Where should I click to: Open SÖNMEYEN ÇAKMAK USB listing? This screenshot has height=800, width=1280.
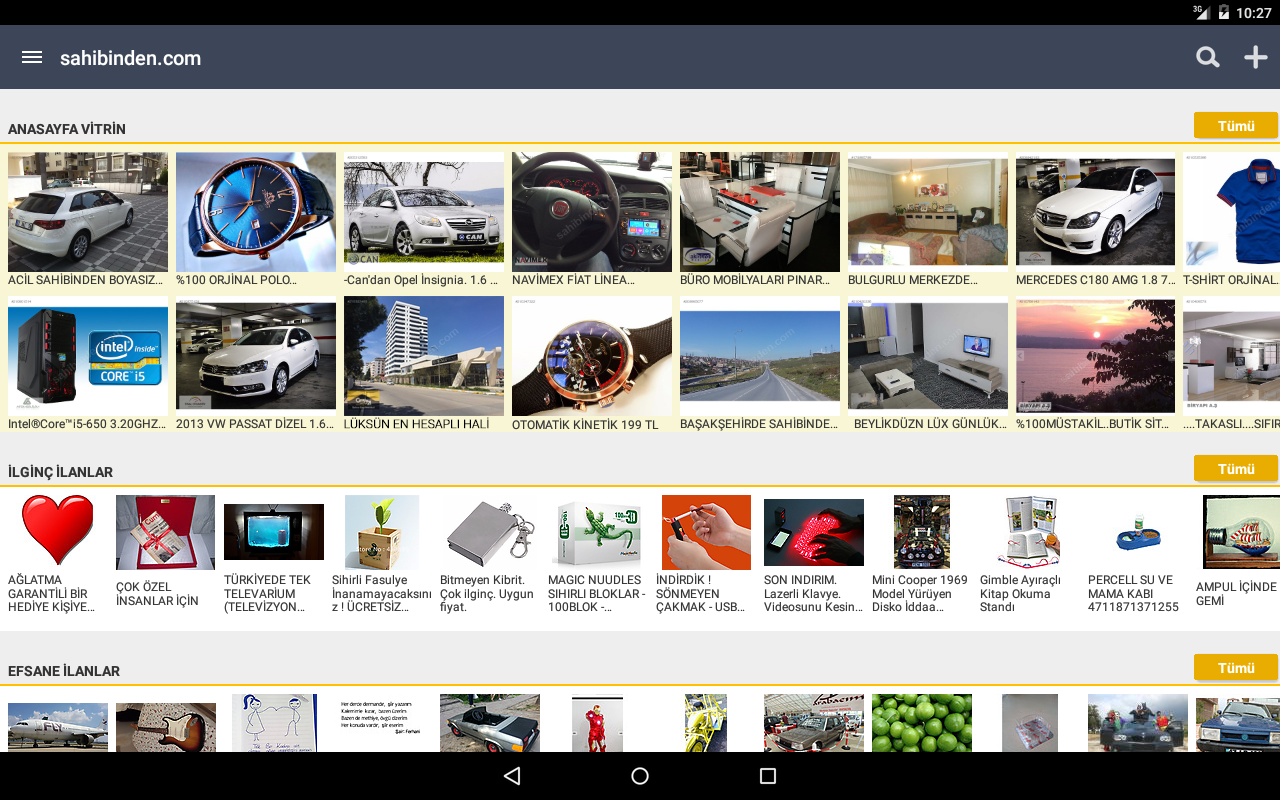coord(705,555)
